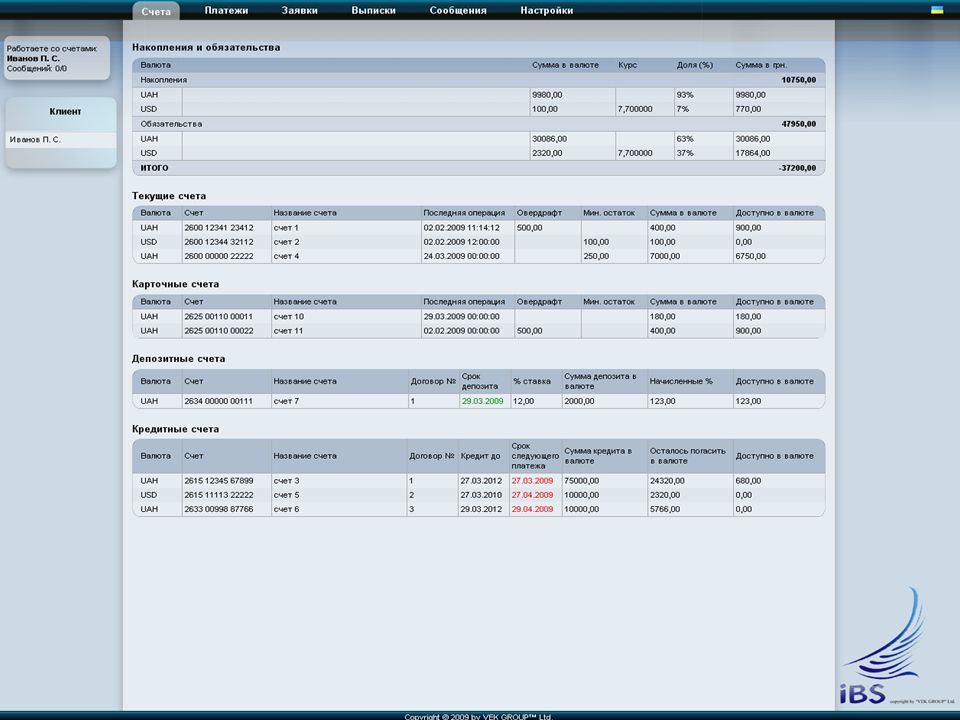
Task: Open the Счета tab
Action: pos(156,11)
